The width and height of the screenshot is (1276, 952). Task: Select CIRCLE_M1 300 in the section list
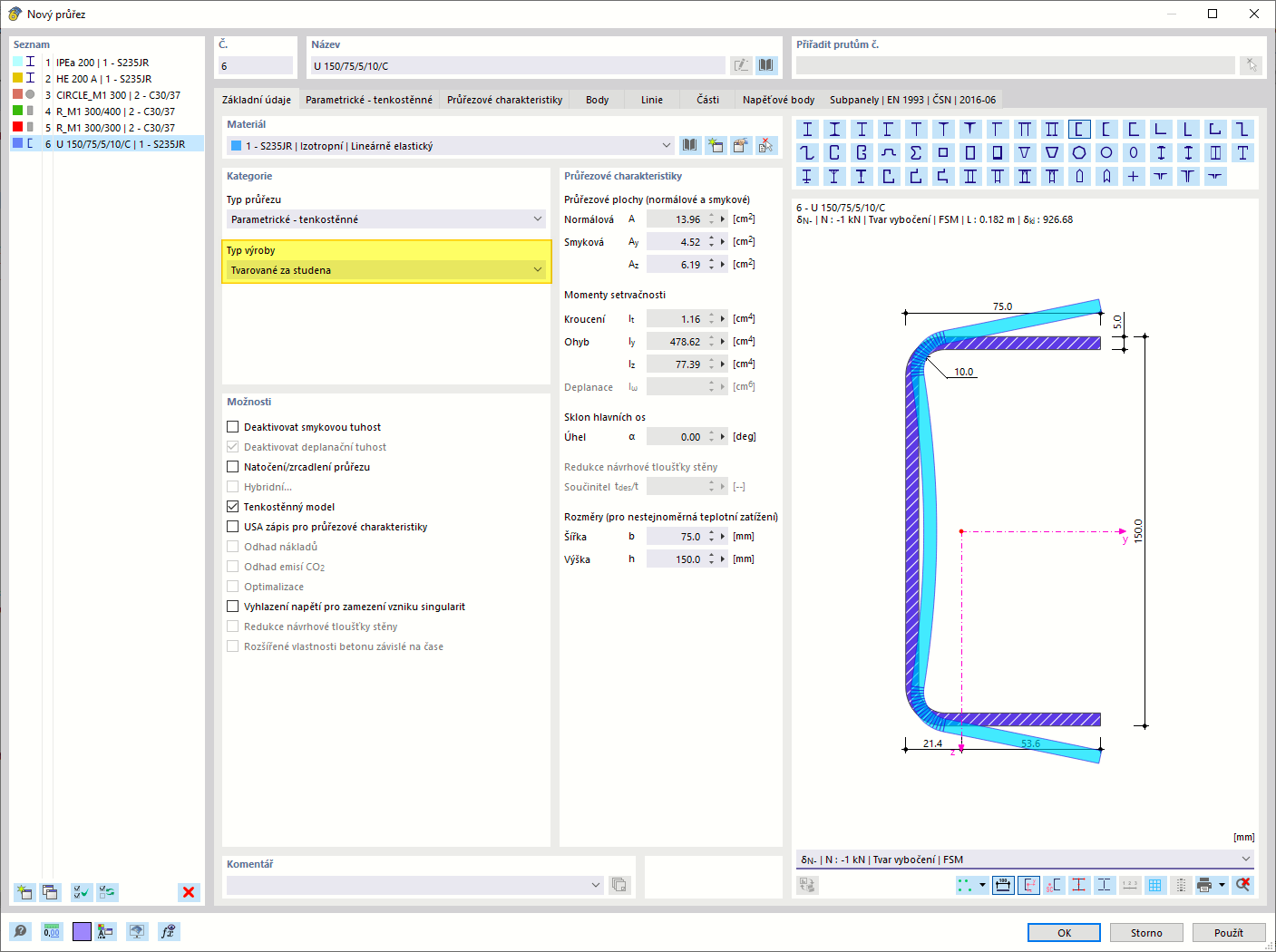107,95
